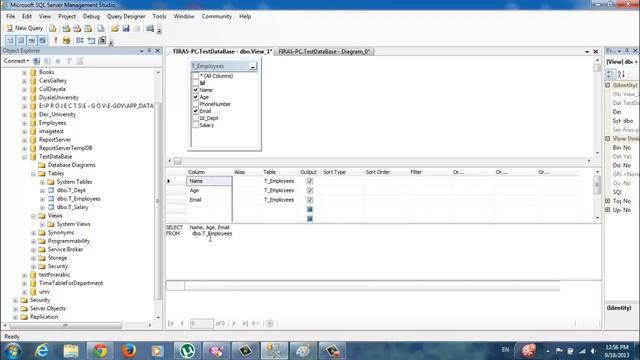
Task: Toggle the Show SQL Pane icon
Action: 31,40
